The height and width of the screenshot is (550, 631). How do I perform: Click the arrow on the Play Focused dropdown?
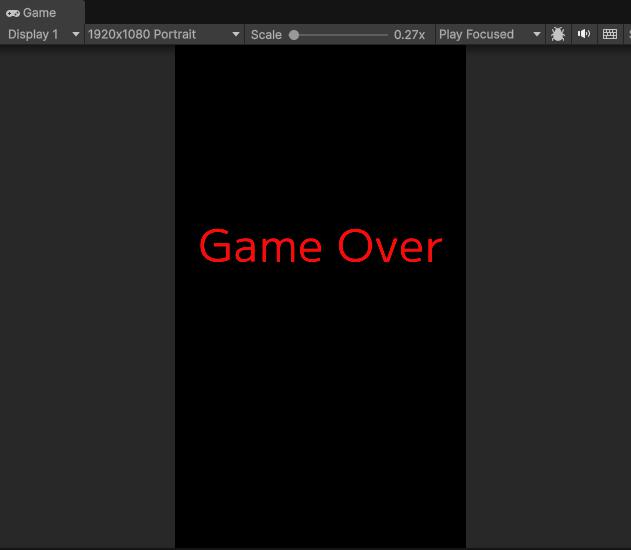(536, 34)
